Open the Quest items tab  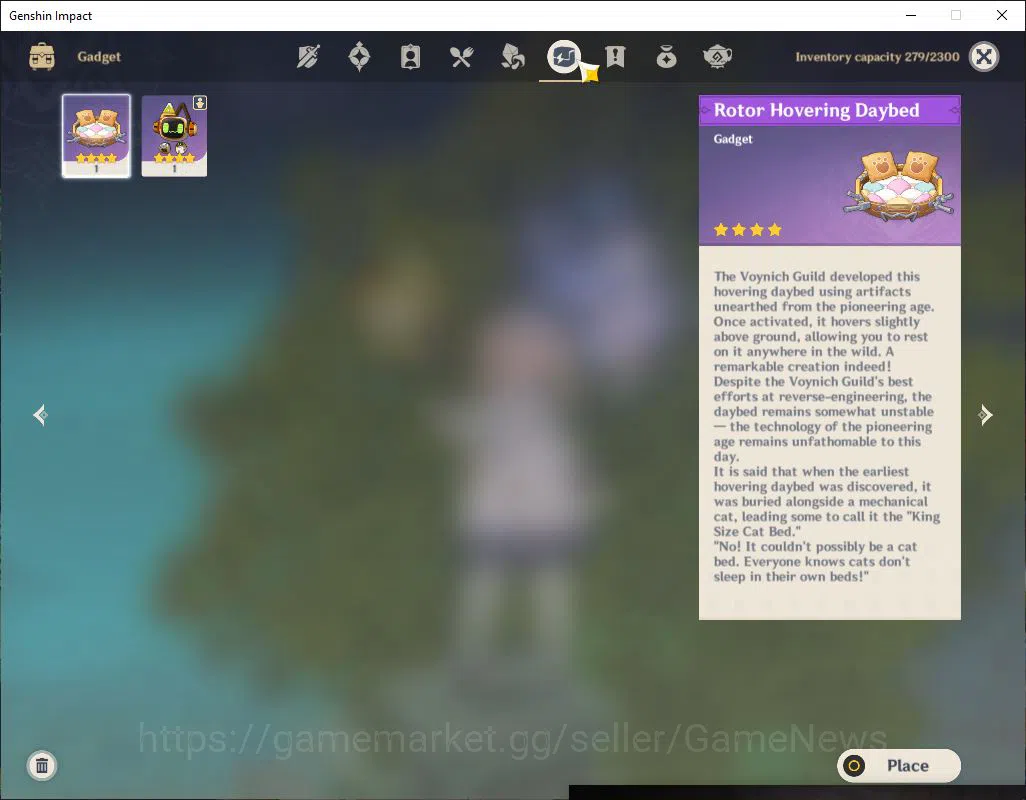click(x=615, y=57)
